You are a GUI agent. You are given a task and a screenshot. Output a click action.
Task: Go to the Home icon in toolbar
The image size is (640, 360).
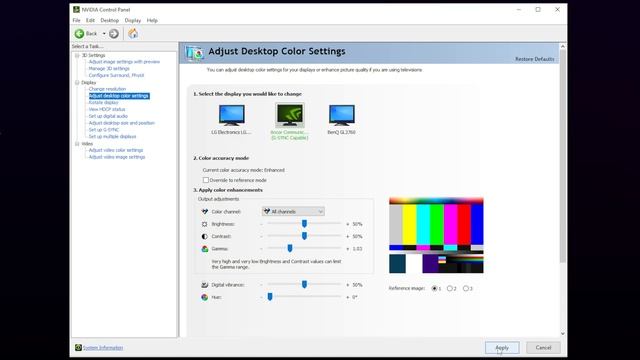click(133, 33)
